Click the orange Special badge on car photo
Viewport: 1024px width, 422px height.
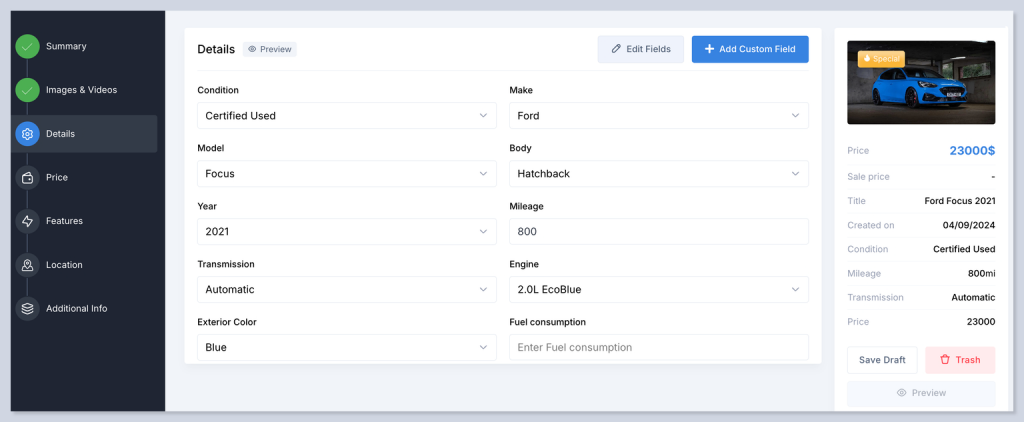click(881, 58)
